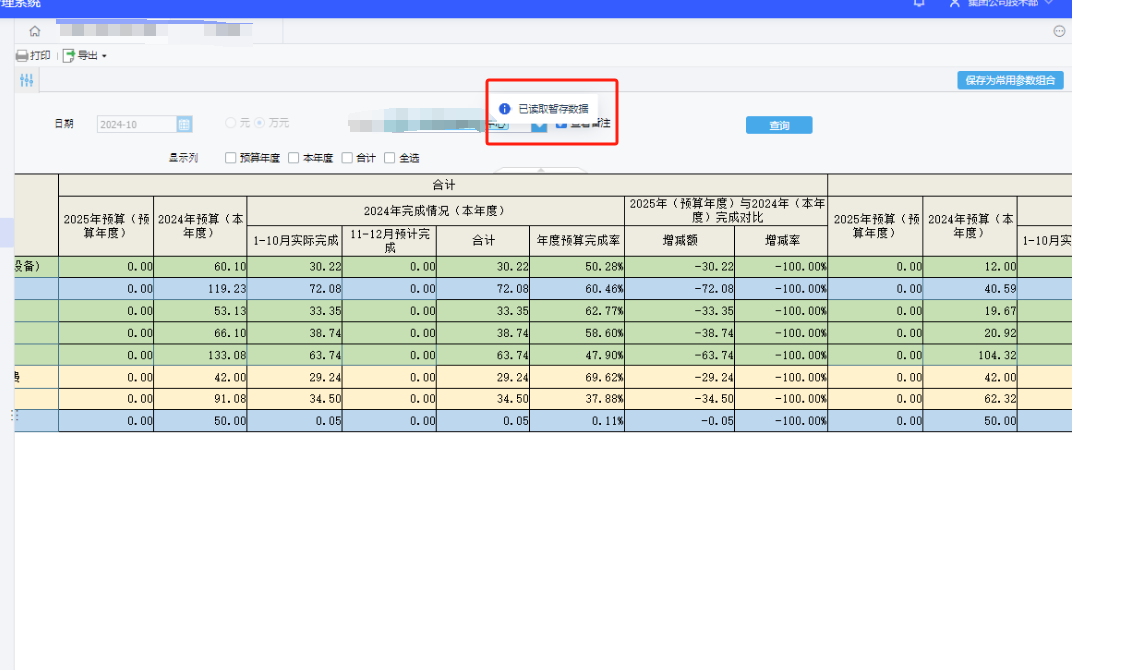Enable the 预算年度 column checkbox
This screenshot has height=670, width=1131.
(x=230, y=158)
